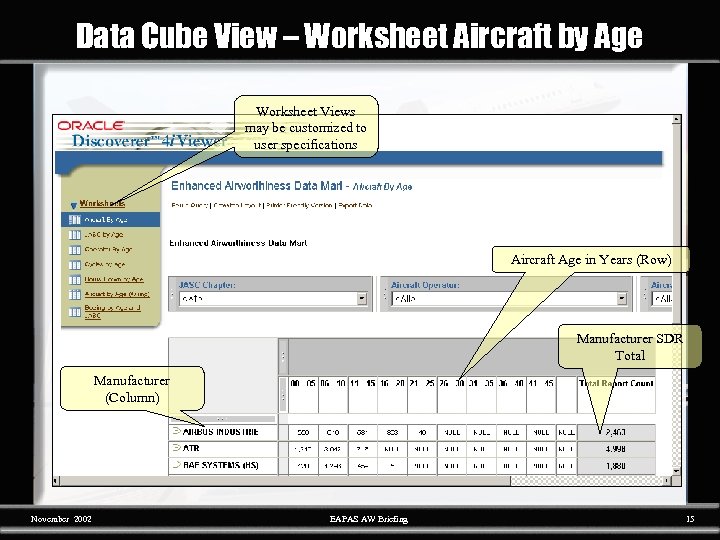Click the vertical scrollbar down arrow

676,472
